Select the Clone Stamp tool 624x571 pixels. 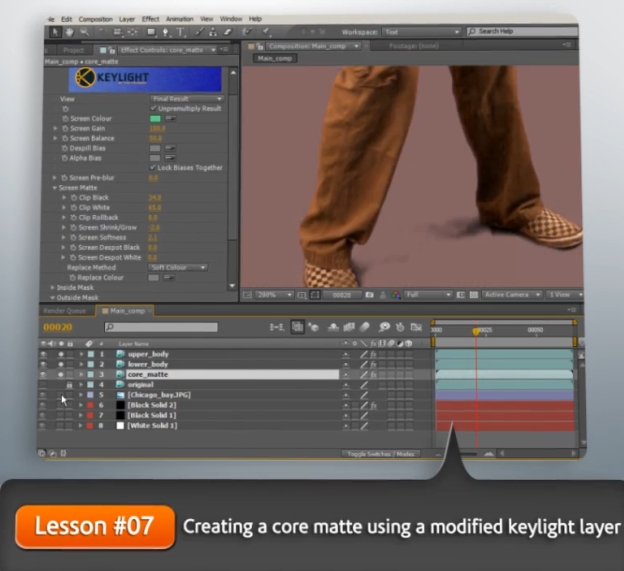click(x=213, y=32)
